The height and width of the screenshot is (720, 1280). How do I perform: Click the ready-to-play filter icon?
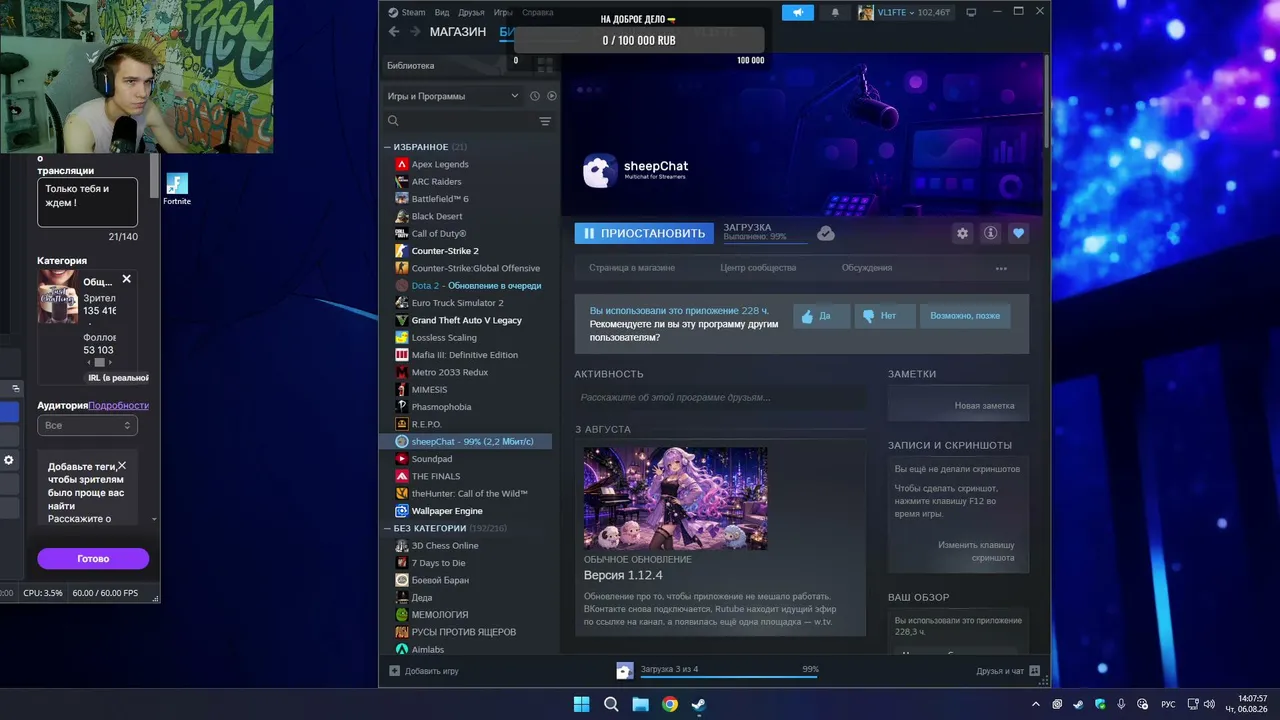point(551,96)
